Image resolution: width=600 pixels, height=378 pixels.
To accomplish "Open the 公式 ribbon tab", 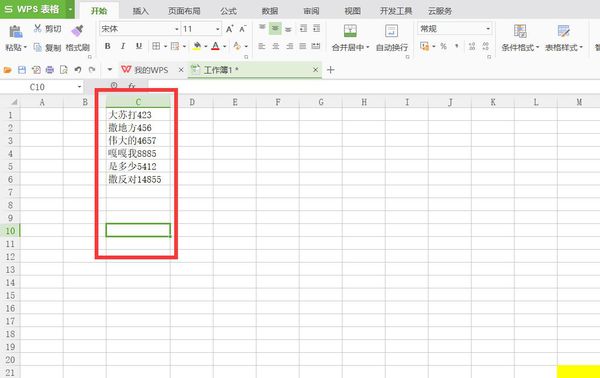I will (228, 11).
